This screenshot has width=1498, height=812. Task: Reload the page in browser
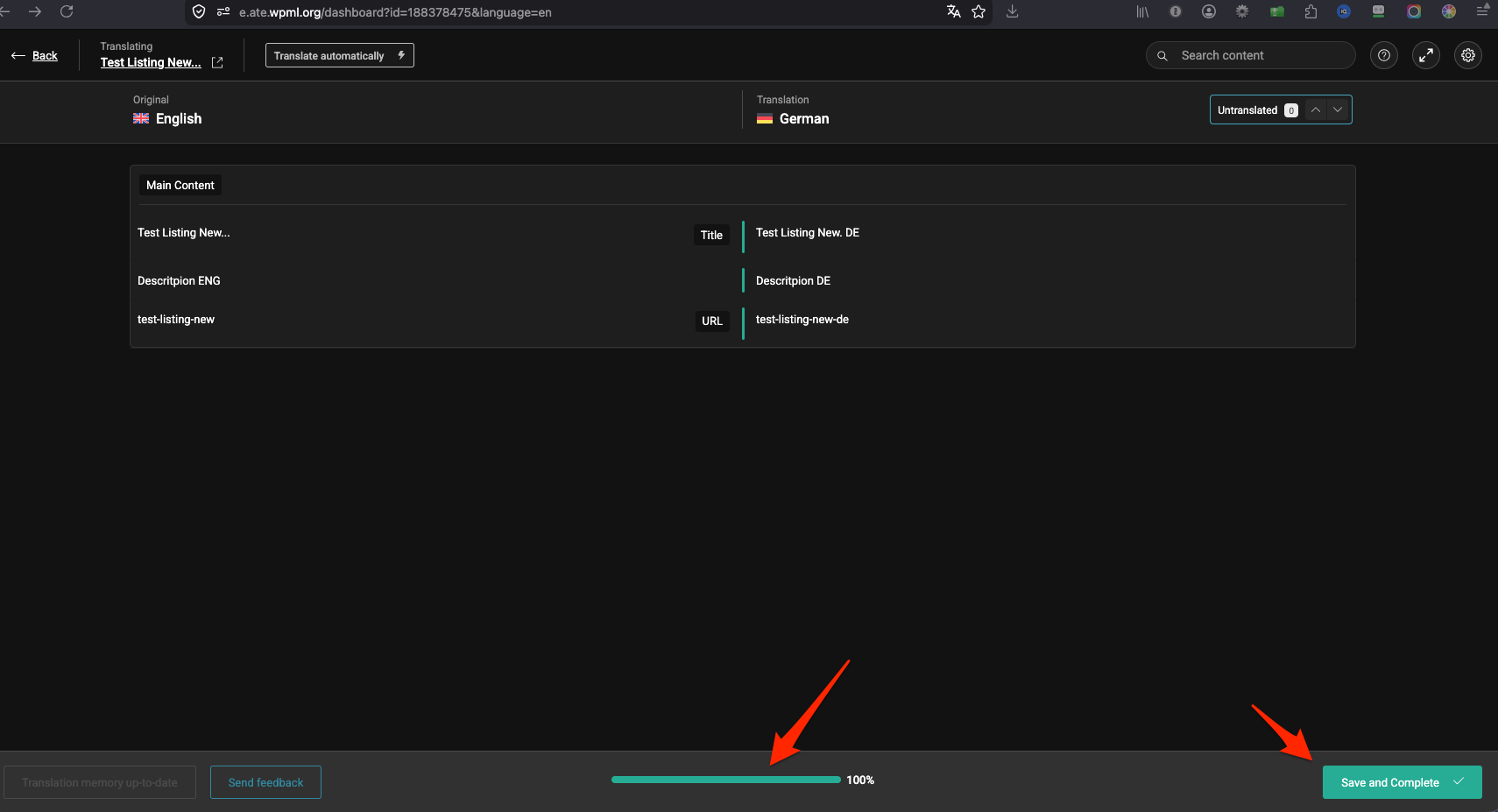(67, 11)
